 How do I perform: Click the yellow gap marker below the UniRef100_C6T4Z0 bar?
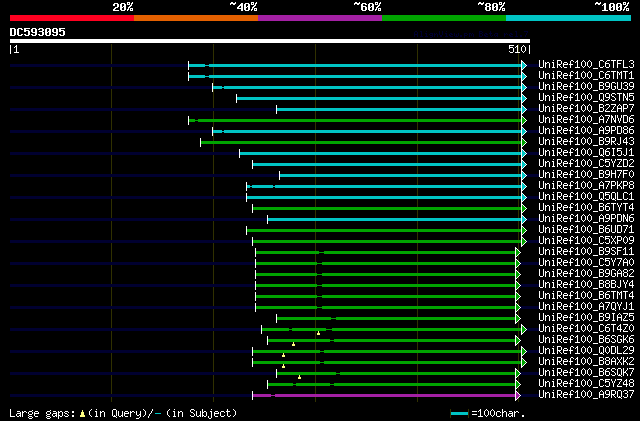pos(318,334)
